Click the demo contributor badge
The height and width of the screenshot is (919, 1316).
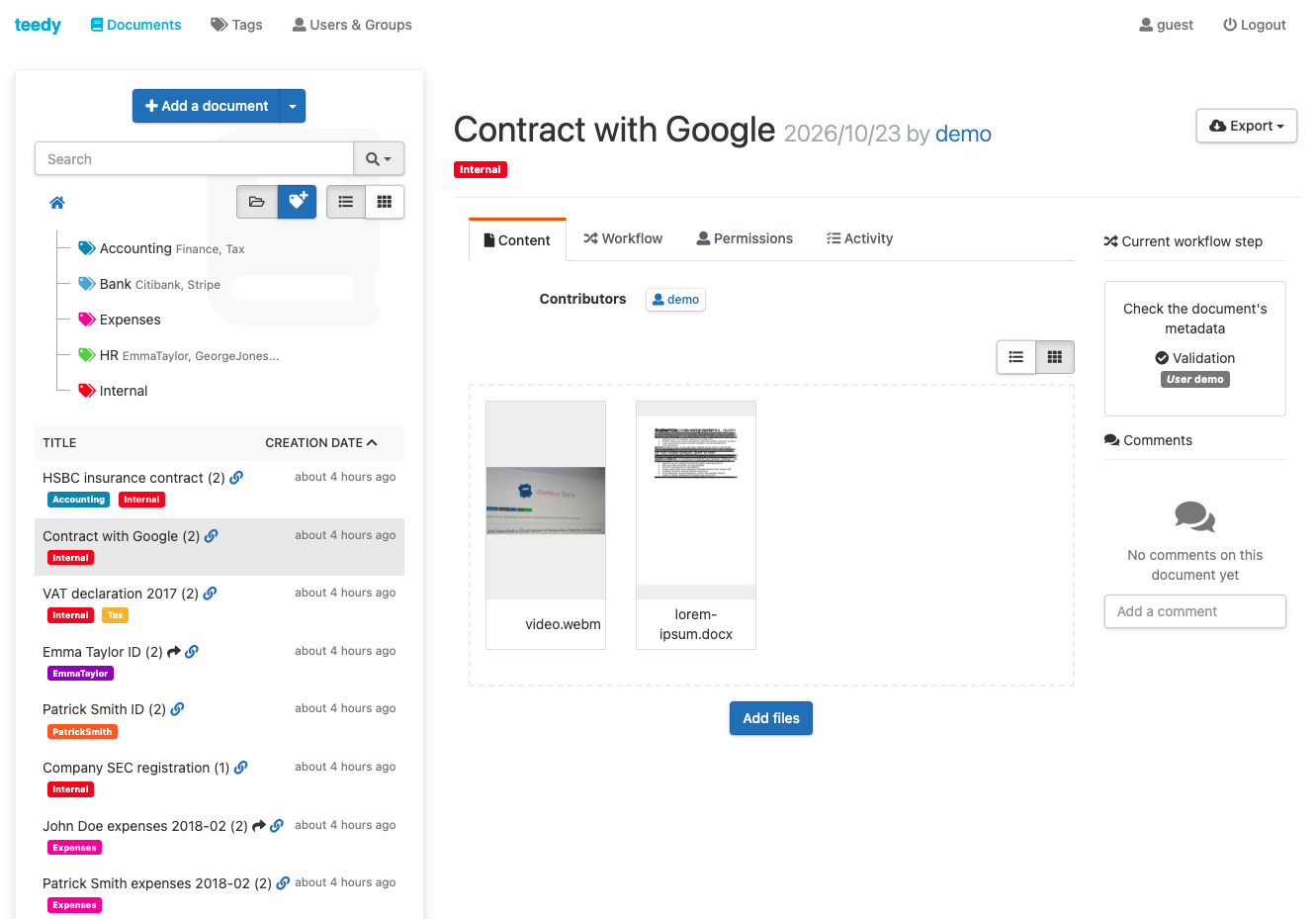pyautogui.click(x=675, y=300)
